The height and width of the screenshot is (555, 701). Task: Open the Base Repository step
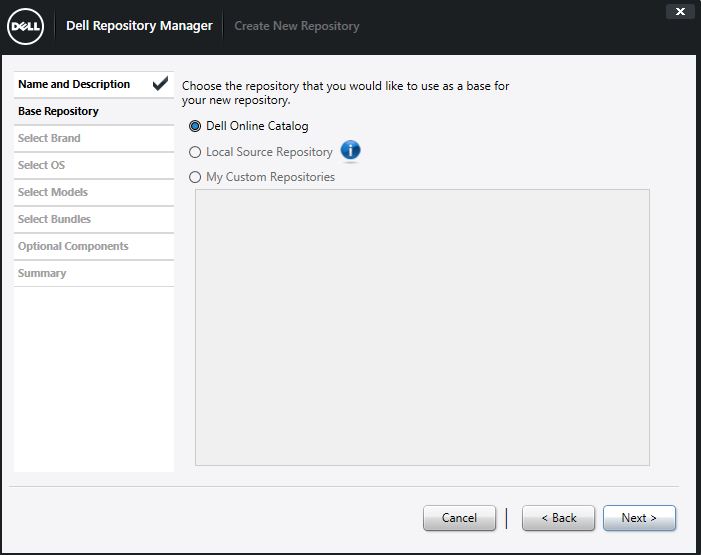click(94, 111)
